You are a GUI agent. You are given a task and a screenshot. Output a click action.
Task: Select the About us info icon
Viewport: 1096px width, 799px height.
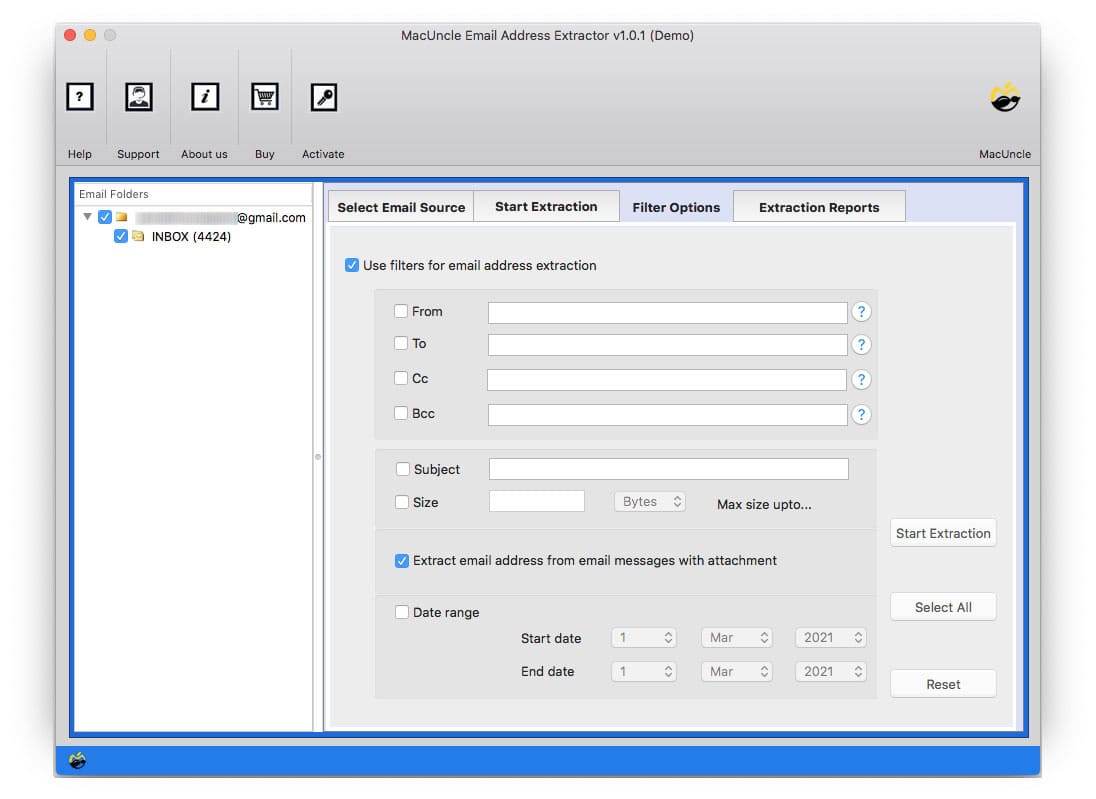click(x=204, y=96)
